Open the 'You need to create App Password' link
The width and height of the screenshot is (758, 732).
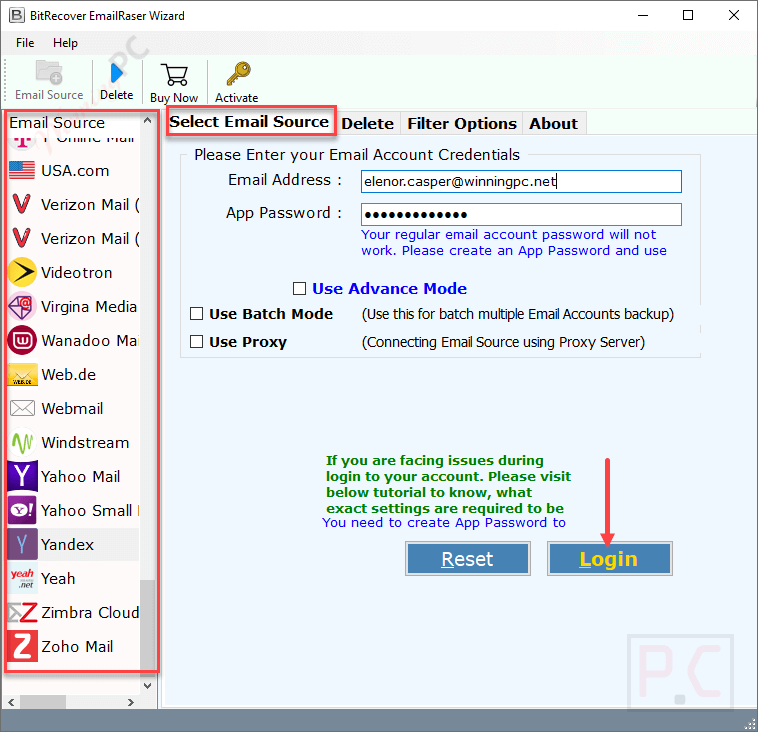(x=444, y=523)
